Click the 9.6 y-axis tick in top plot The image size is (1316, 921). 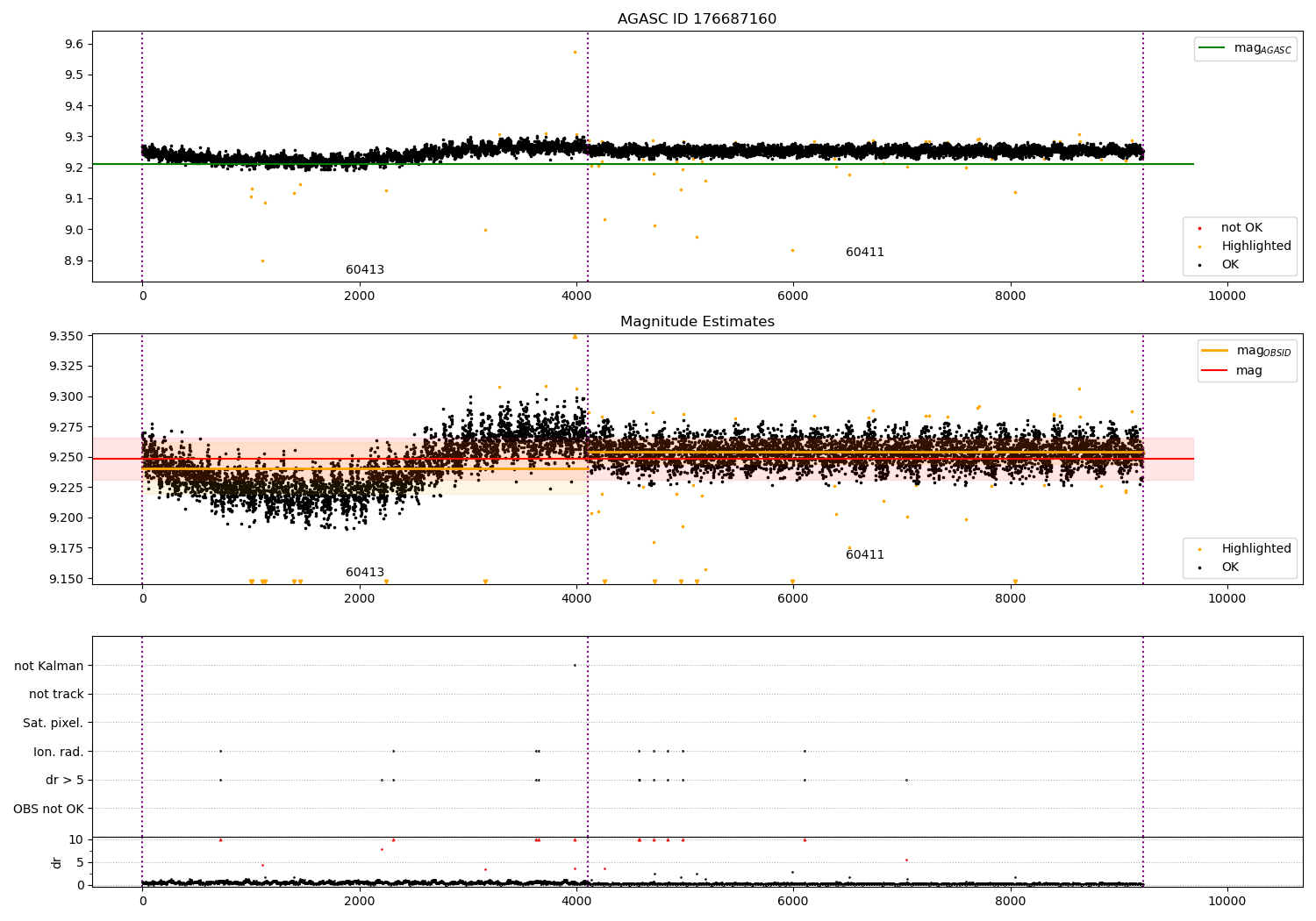[74, 44]
